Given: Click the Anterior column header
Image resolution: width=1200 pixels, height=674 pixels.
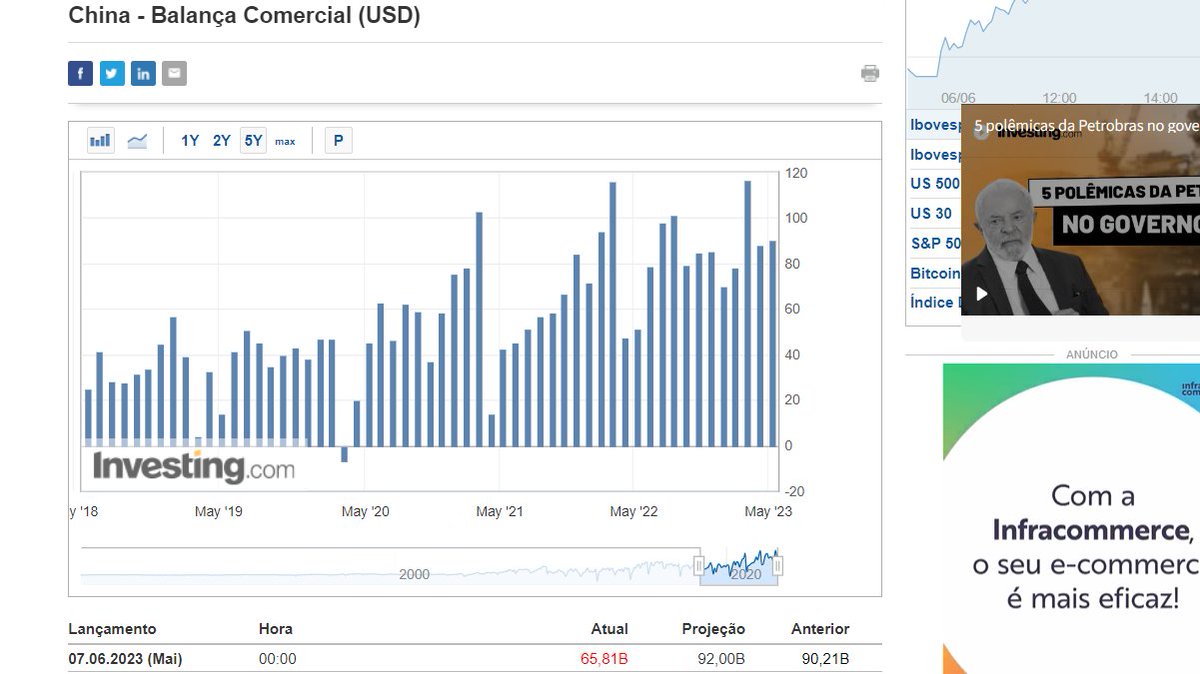Looking at the screenshot, I should coord(820,629).
